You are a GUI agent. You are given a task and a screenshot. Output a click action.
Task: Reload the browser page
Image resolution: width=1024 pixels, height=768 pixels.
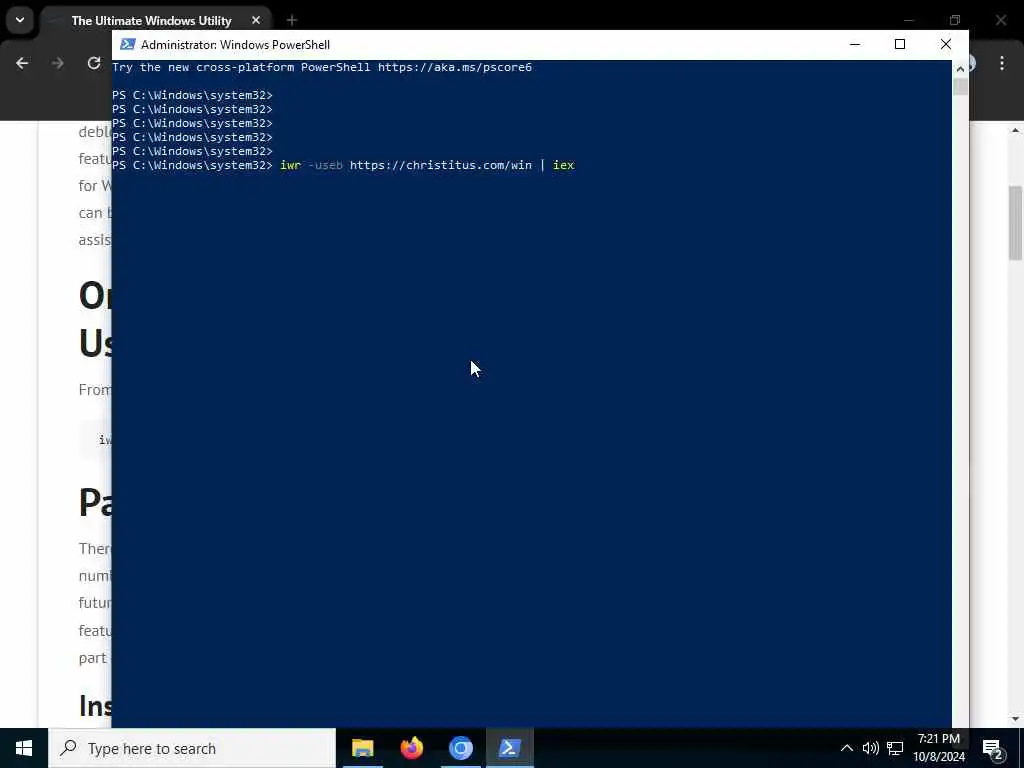94,63
